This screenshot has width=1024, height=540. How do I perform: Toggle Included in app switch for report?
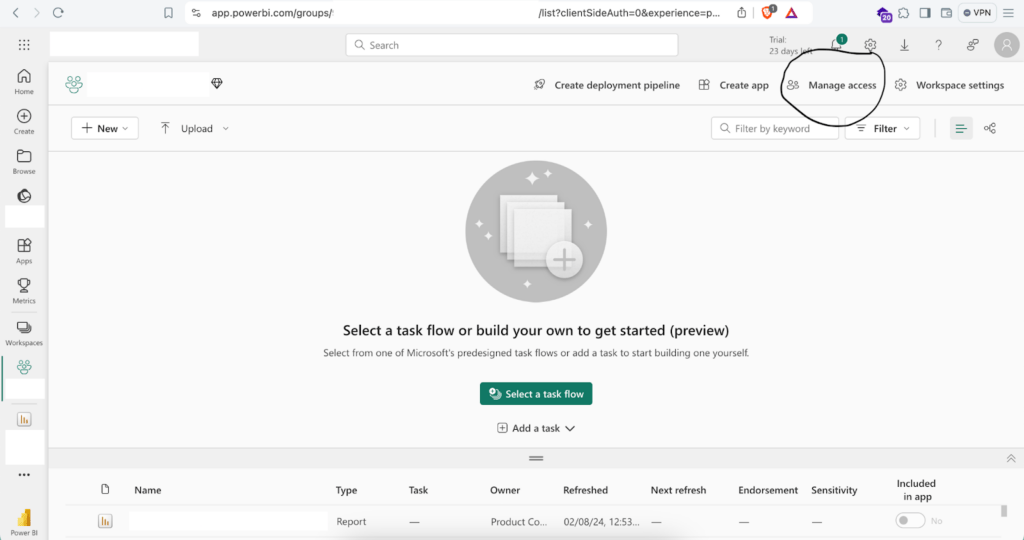pyautogui.click(x=910, y=521)
